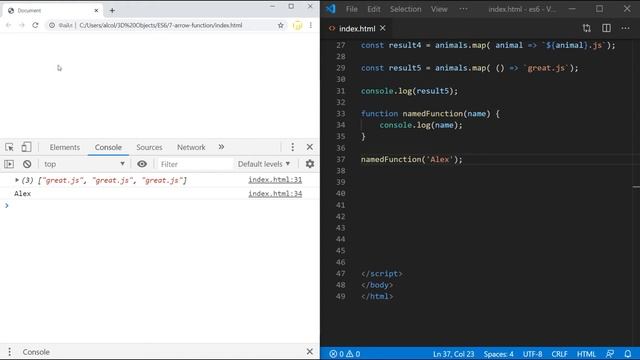The width and height of the screenshot is (640, 360).
Task: Activate the DevTools inspect element tool
Action: click(x=9, y=147)
